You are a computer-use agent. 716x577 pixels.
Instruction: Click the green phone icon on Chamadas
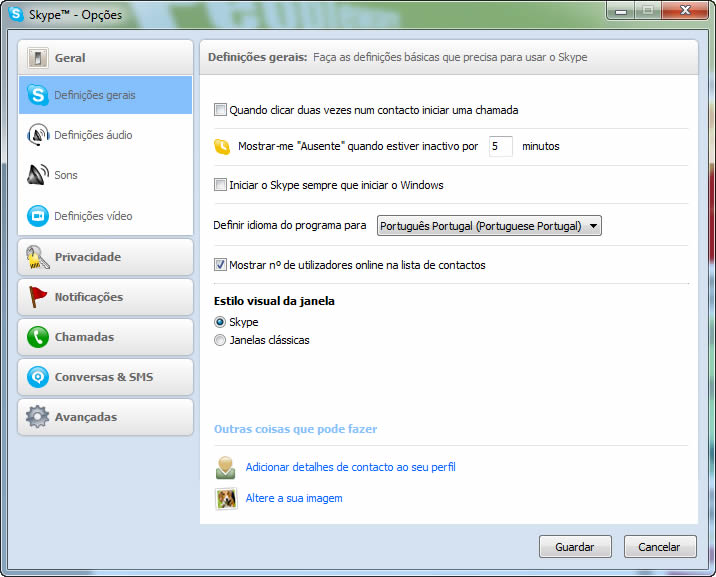37,337
